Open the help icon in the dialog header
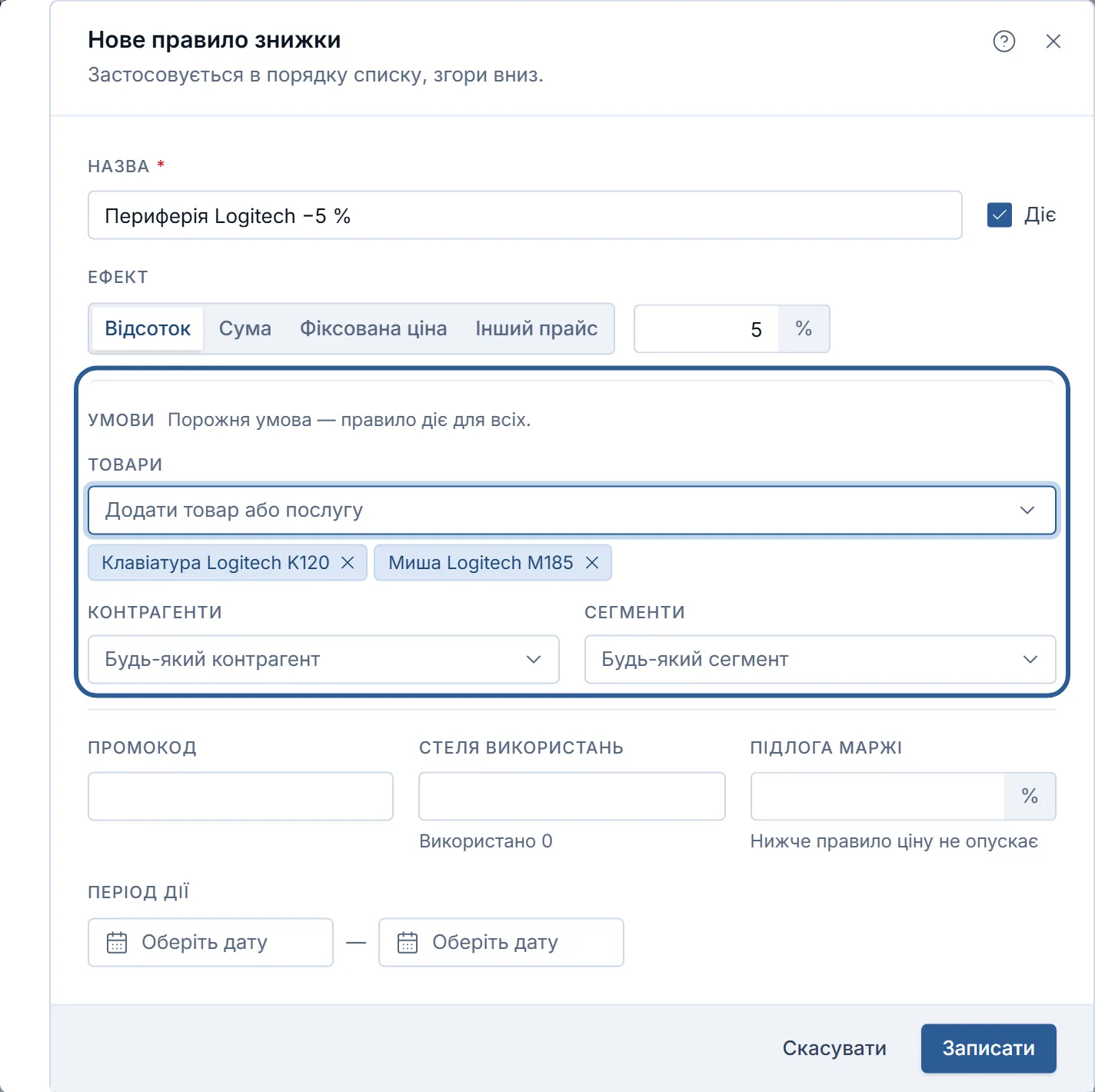Screen dimensions: 1095x1092 (1003, 41)
